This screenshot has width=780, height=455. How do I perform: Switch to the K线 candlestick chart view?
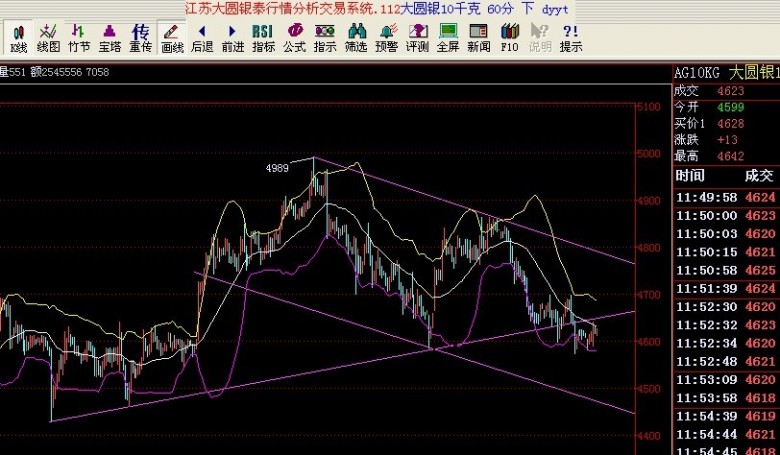point(18,38)
